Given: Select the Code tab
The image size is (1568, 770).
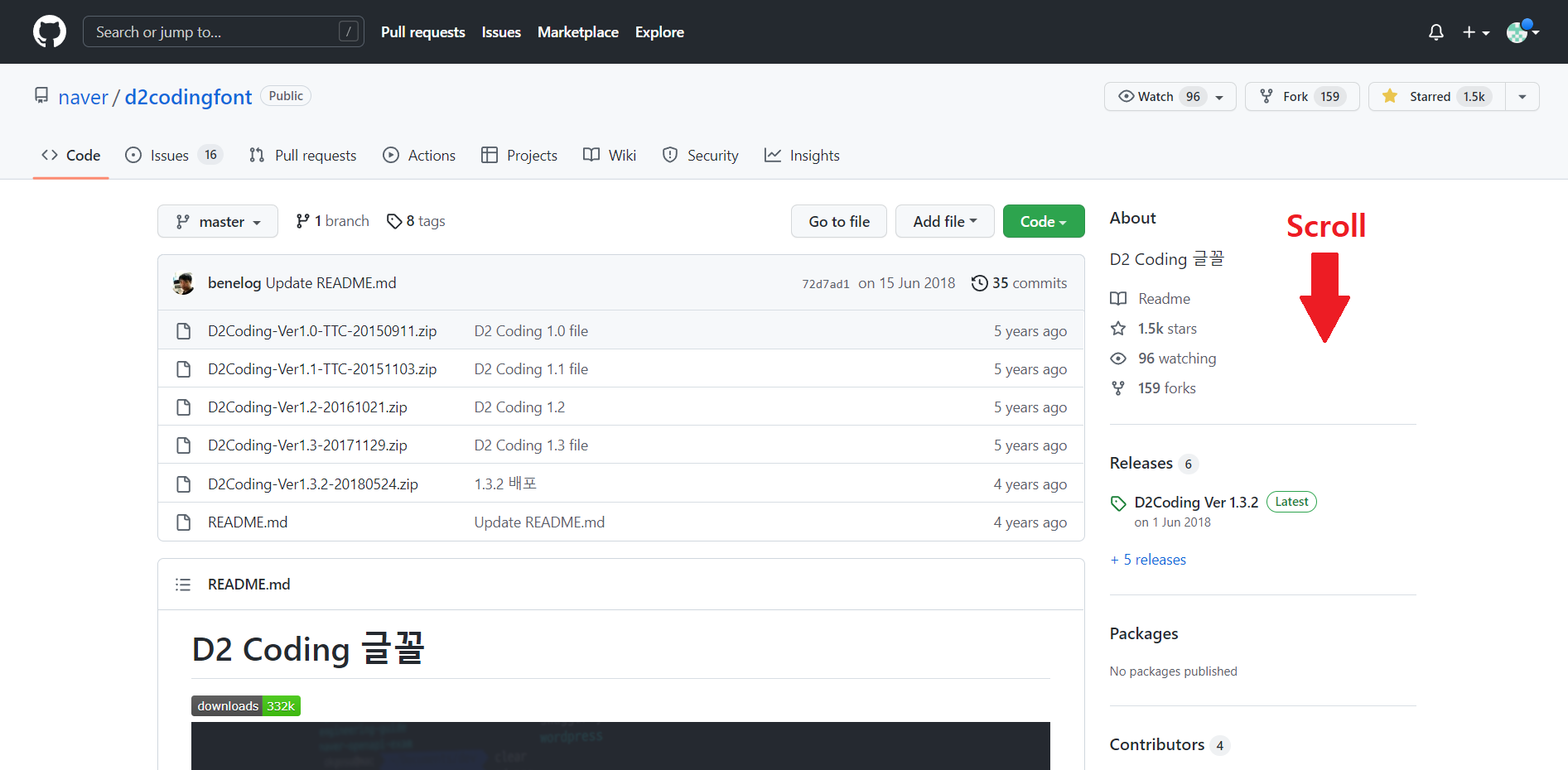Looking at the screenshot, I should (x=71, y=155).
